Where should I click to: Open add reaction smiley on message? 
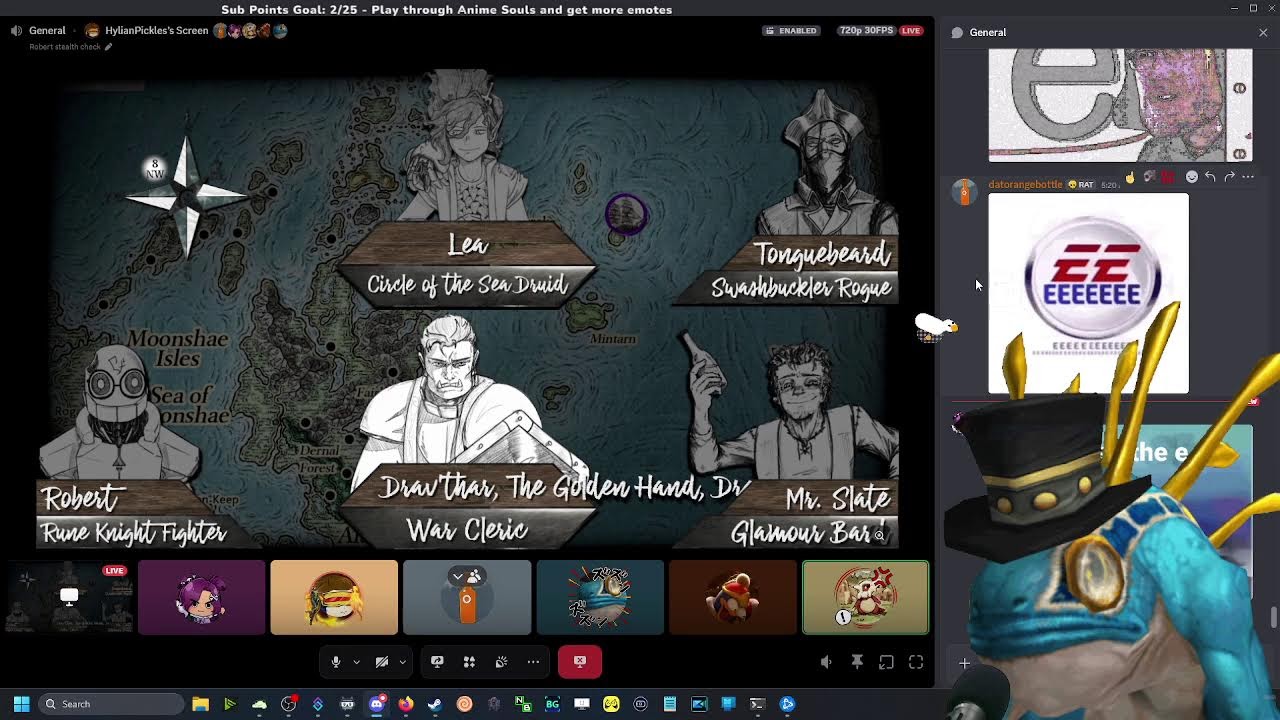coord(1191,177)
